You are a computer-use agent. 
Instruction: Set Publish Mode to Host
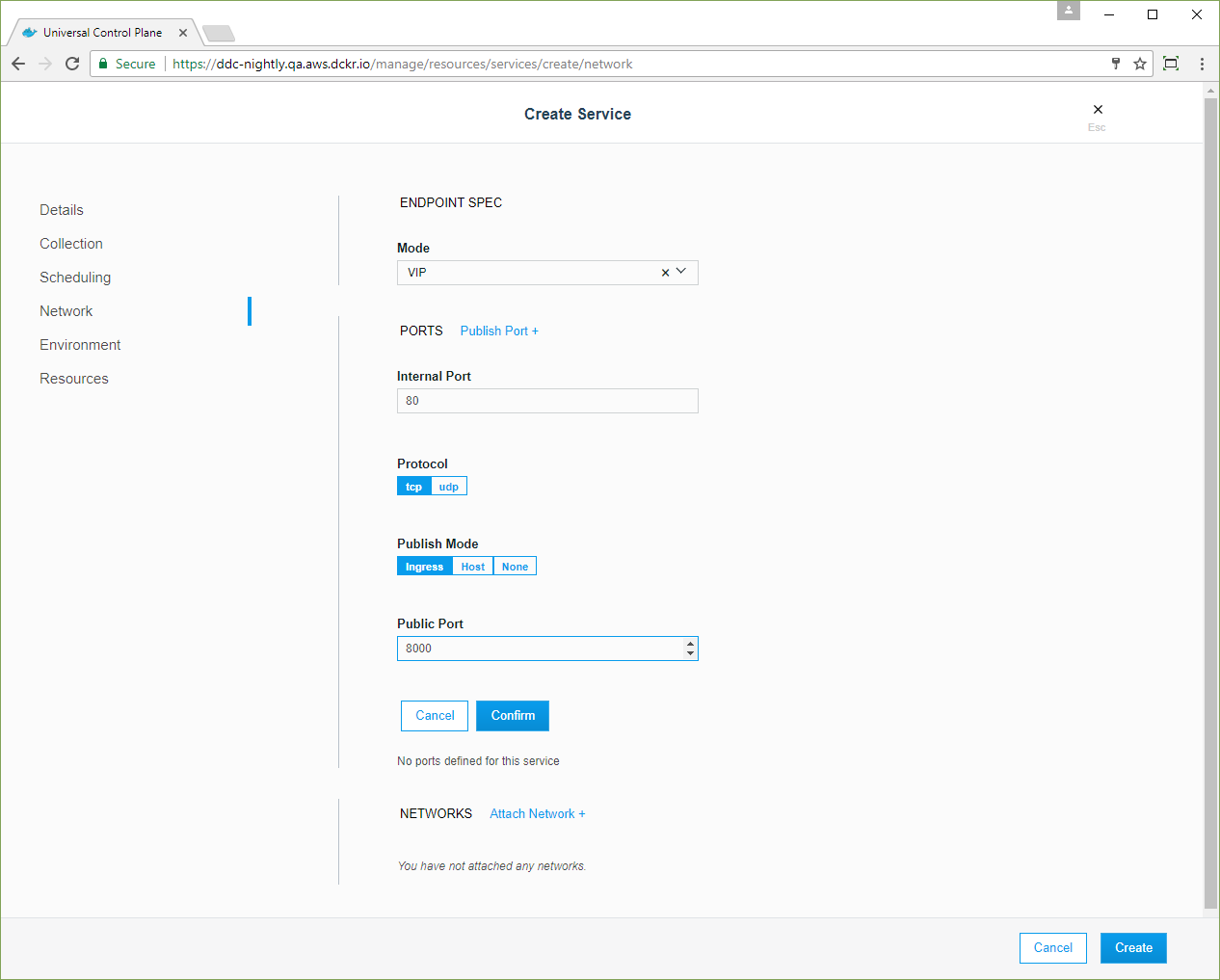[473, 567]
